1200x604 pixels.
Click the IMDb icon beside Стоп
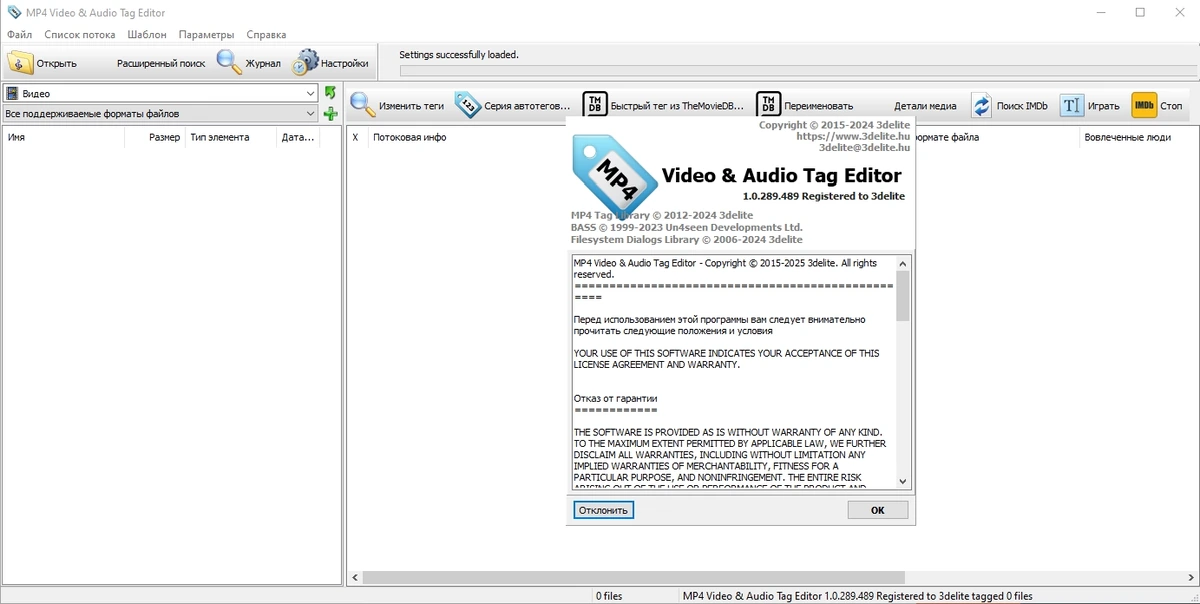point(1143,105)
